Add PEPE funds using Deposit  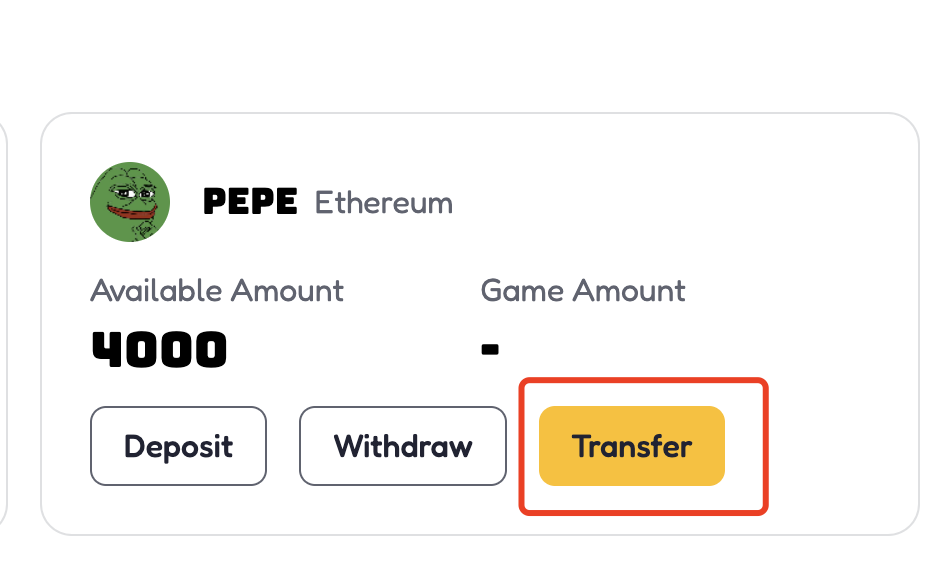click(x=178, y=446)
